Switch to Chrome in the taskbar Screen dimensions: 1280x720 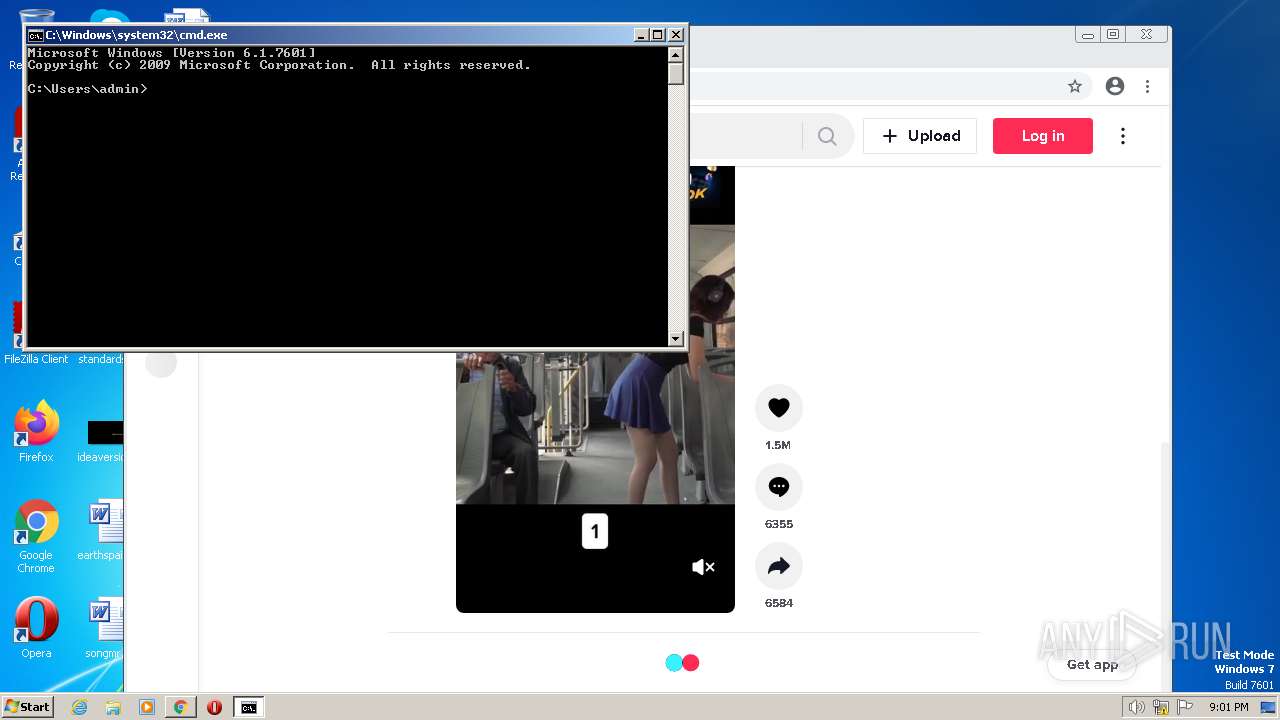point(180,707)
